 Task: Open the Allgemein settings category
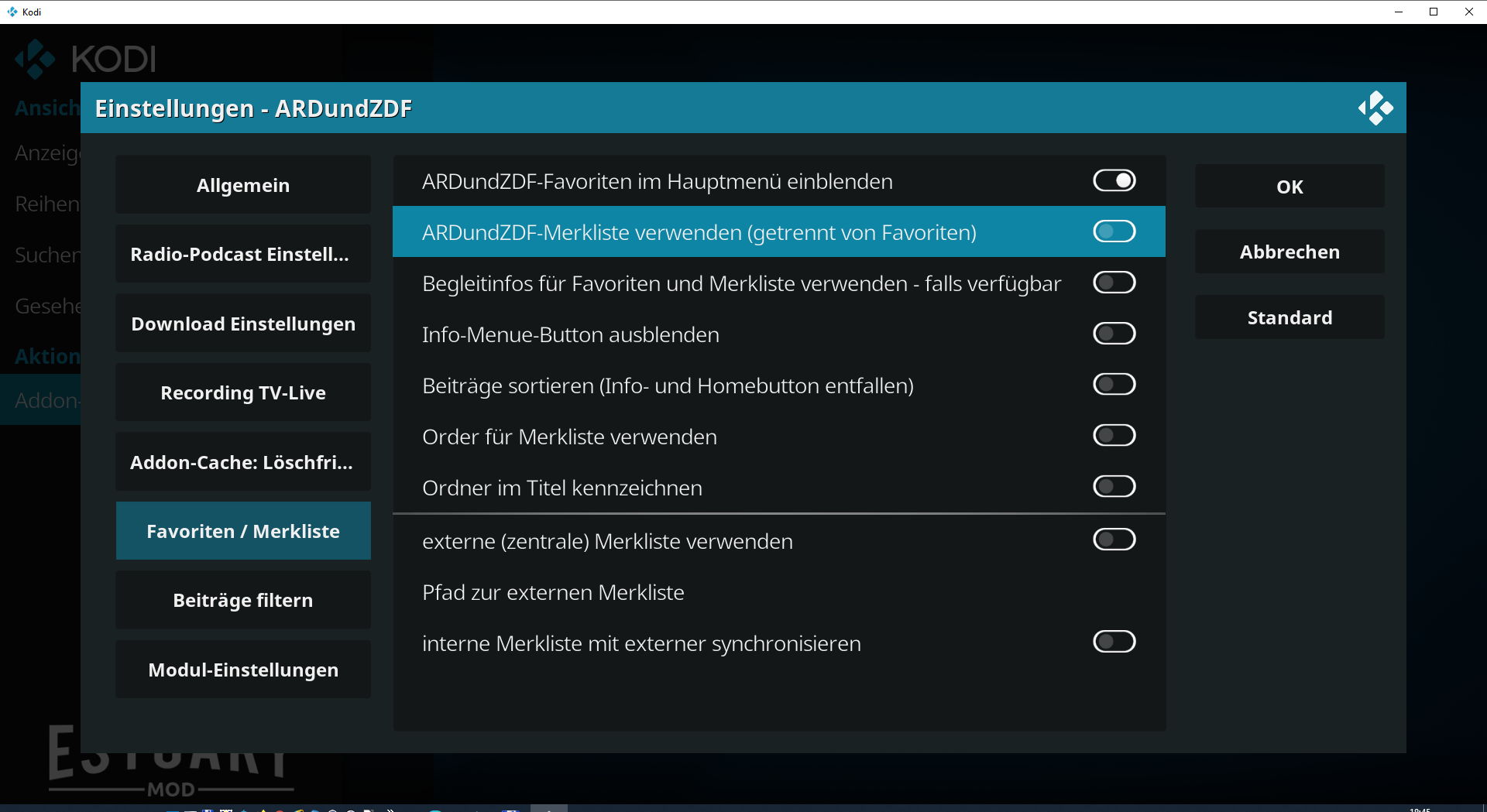243,185
